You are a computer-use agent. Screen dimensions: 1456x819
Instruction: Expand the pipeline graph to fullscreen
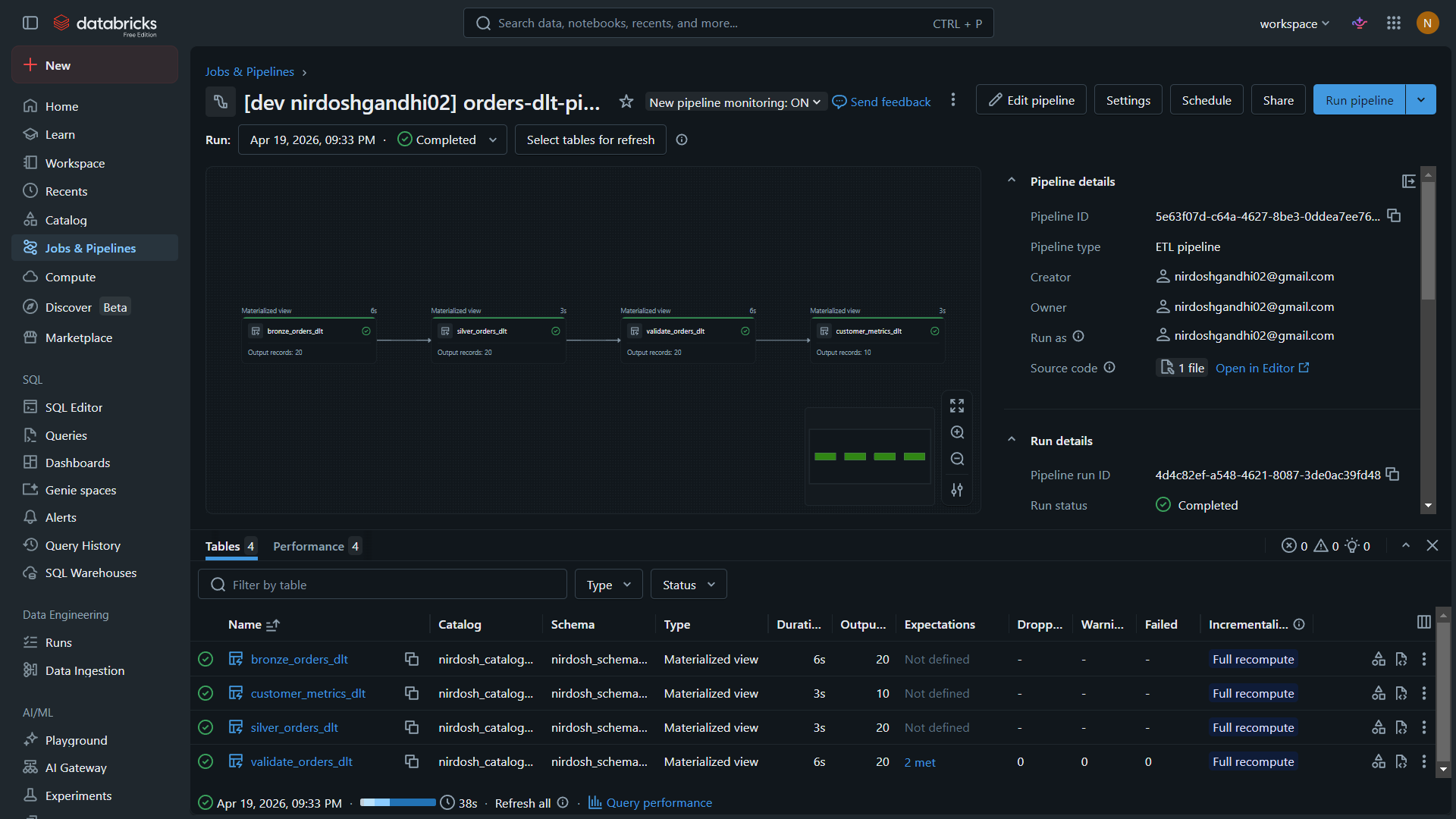(957, 406)
